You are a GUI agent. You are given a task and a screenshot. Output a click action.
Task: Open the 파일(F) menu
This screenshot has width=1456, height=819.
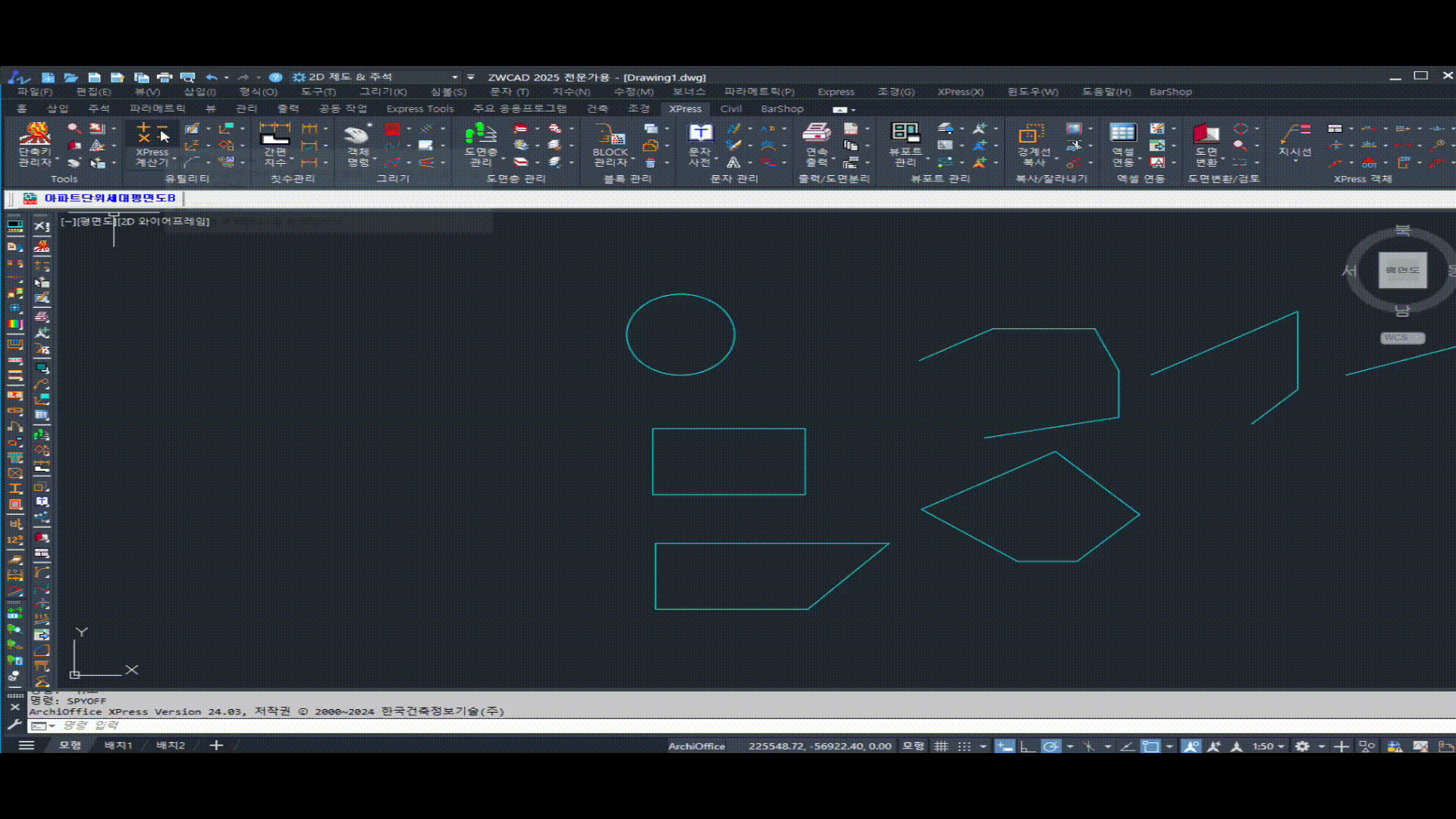35,92
